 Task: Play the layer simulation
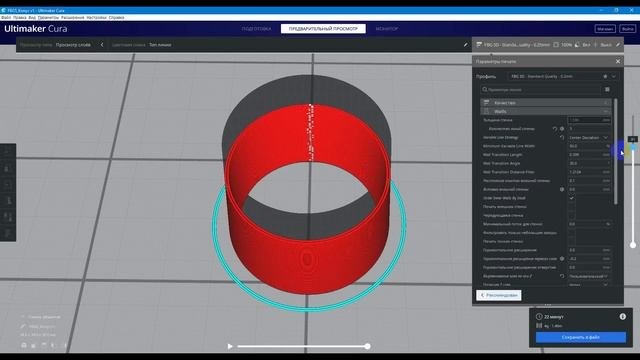(x=230, y=346)
